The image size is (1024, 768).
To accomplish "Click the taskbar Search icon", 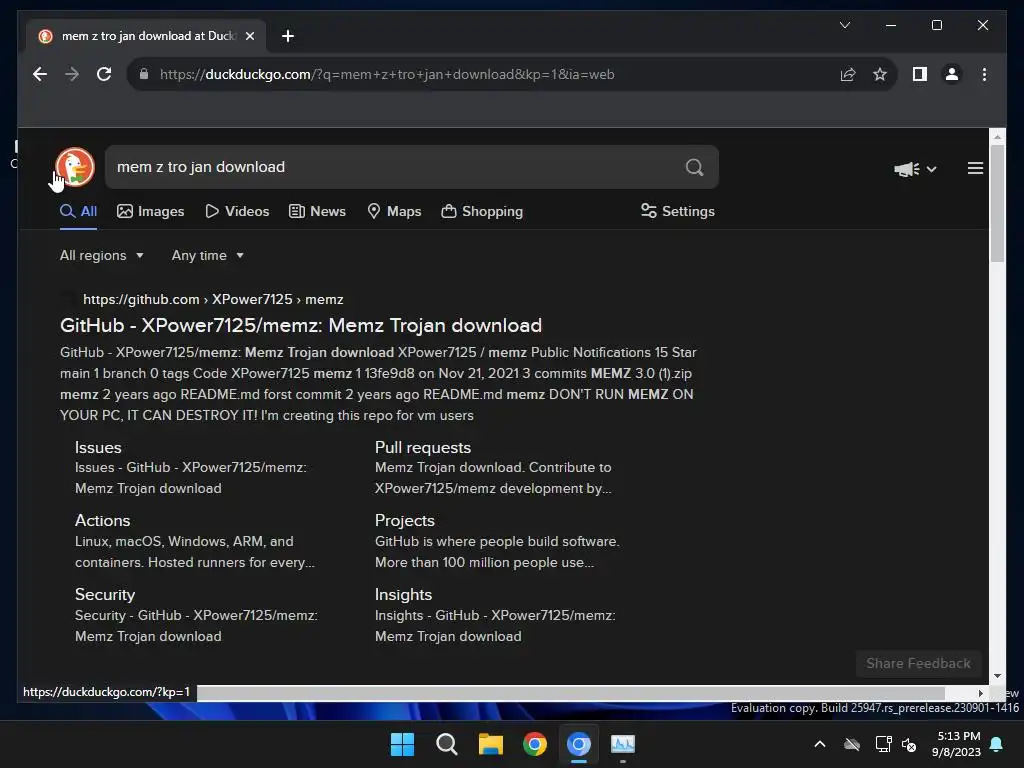I will pos(447,744).
